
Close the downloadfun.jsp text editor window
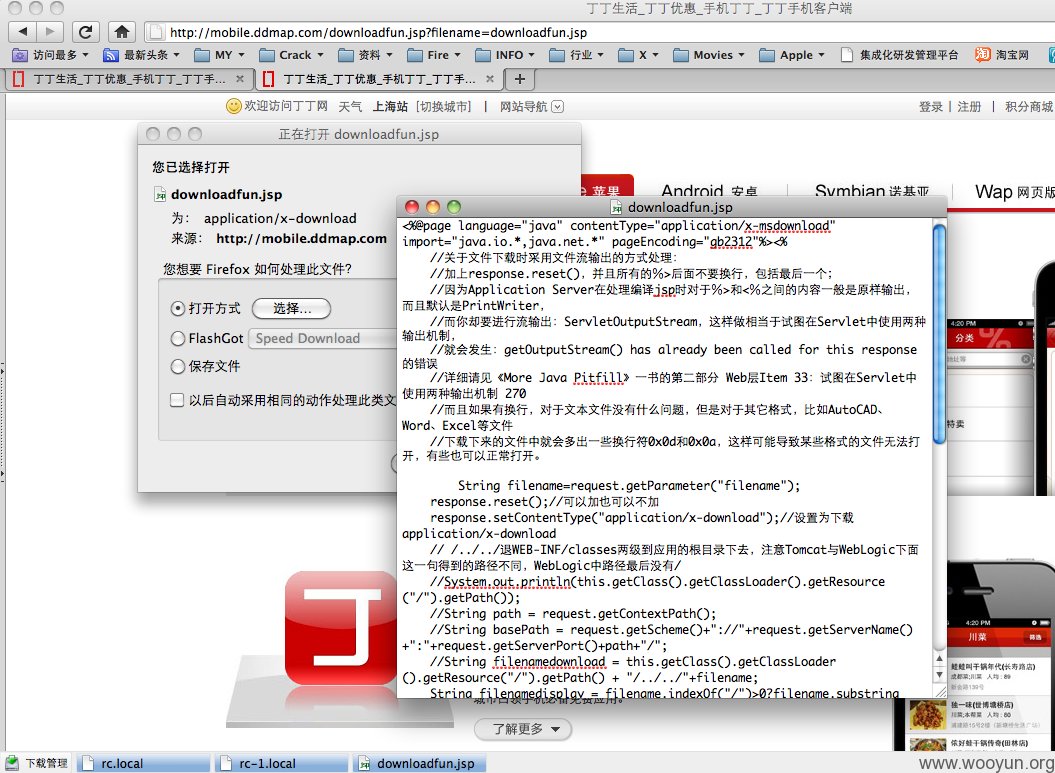point(412,207)
